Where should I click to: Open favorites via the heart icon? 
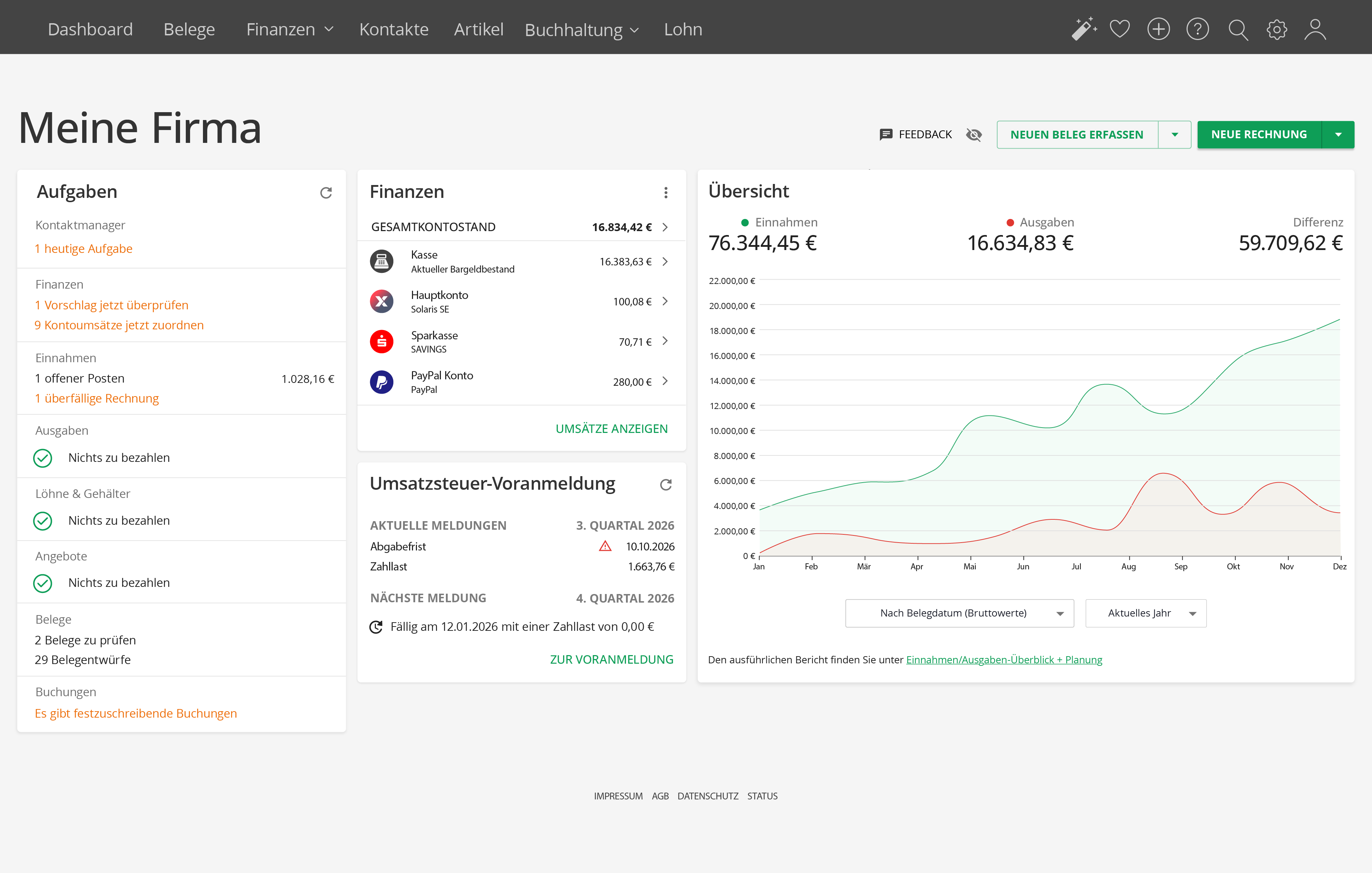click(1120, 29)
